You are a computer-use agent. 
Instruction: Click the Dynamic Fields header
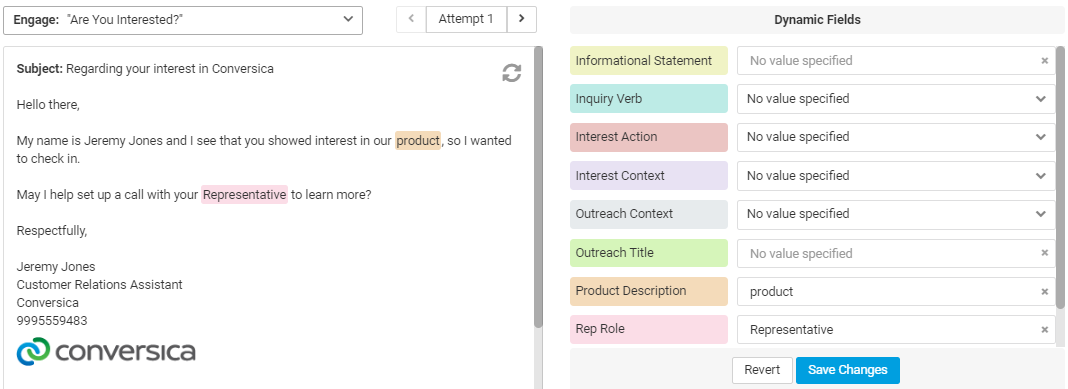click(x=817, y=20)
